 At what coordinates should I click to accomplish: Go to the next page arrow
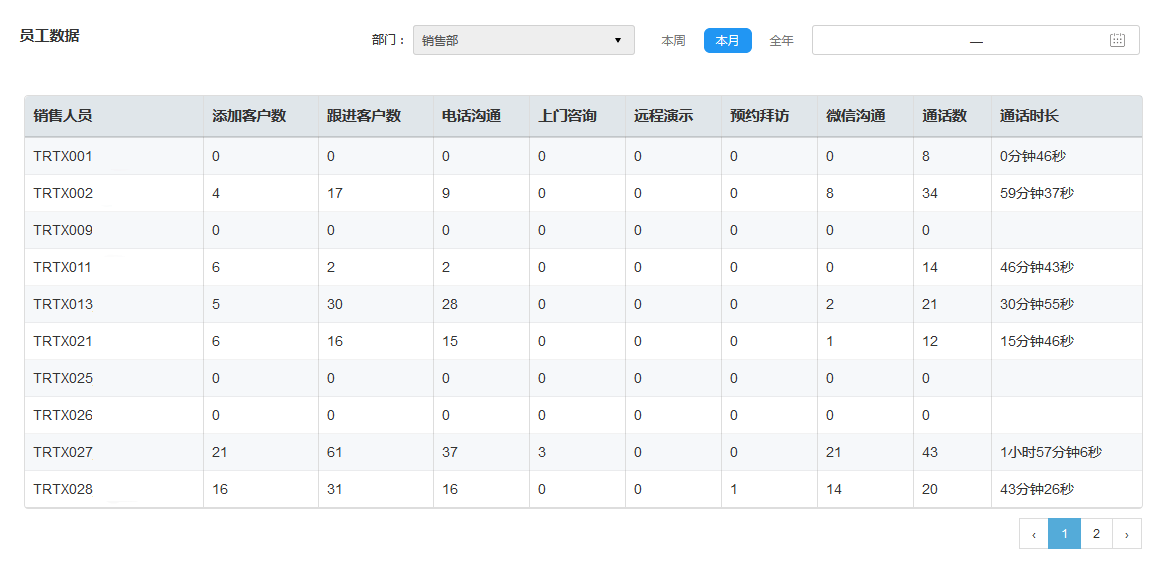click(x=1127, y=535)
